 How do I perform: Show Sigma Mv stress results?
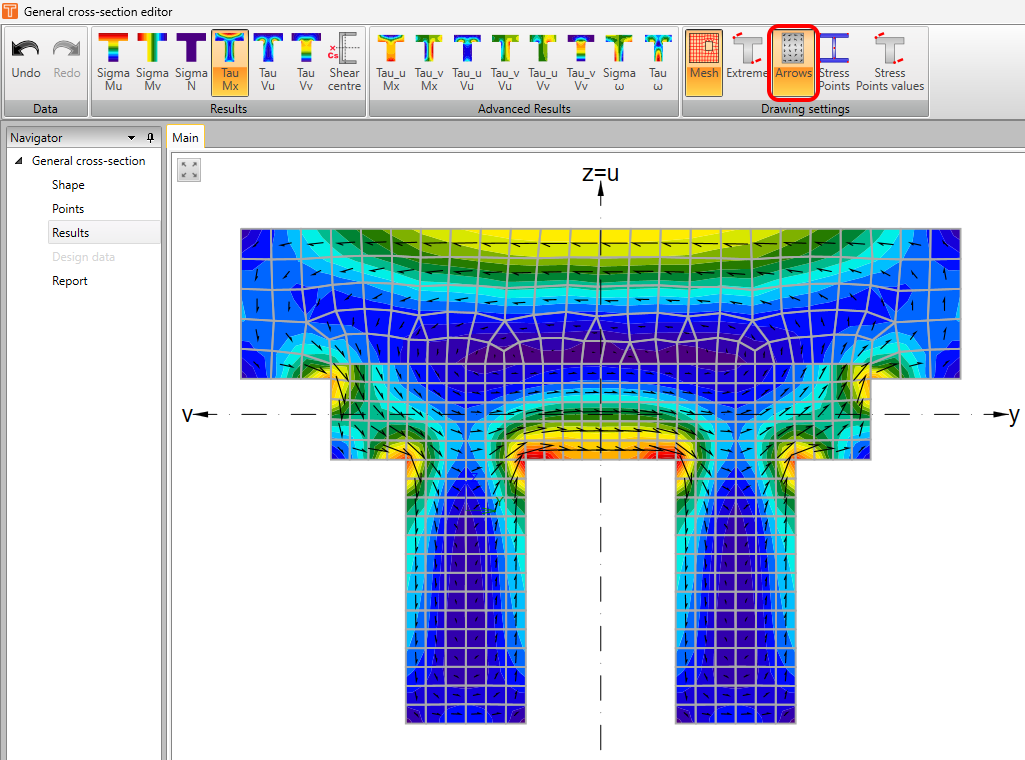coord(152,61)
